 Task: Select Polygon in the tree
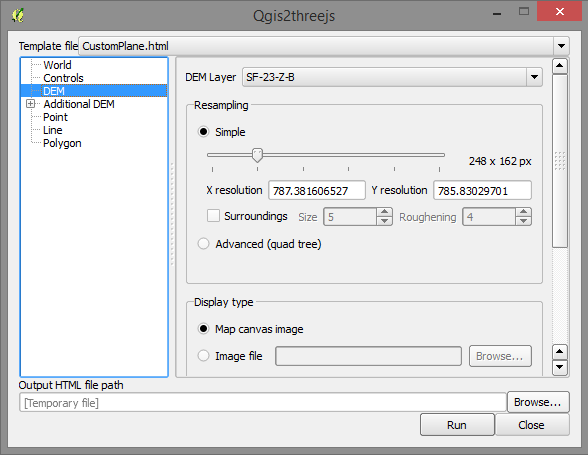point(62,143)
